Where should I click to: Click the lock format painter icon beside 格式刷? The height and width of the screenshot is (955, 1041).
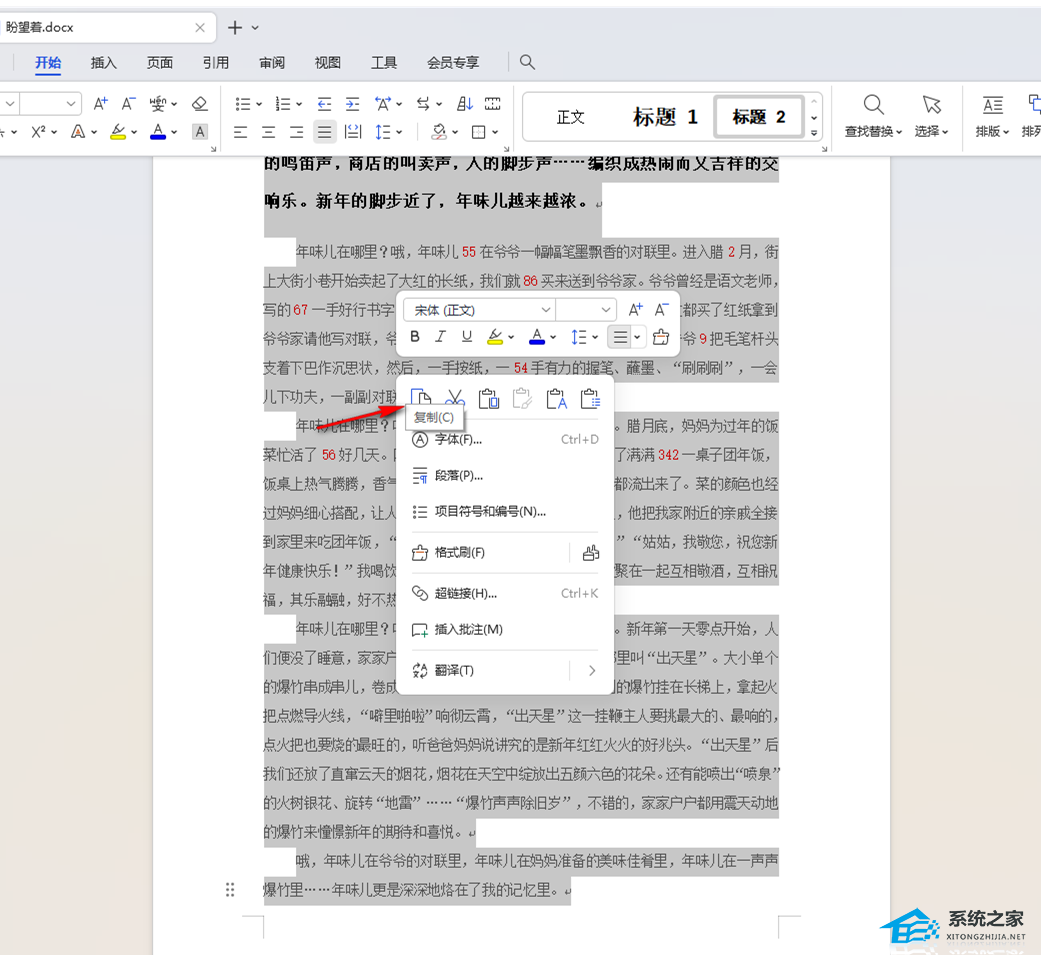click(x=590, y=553)
